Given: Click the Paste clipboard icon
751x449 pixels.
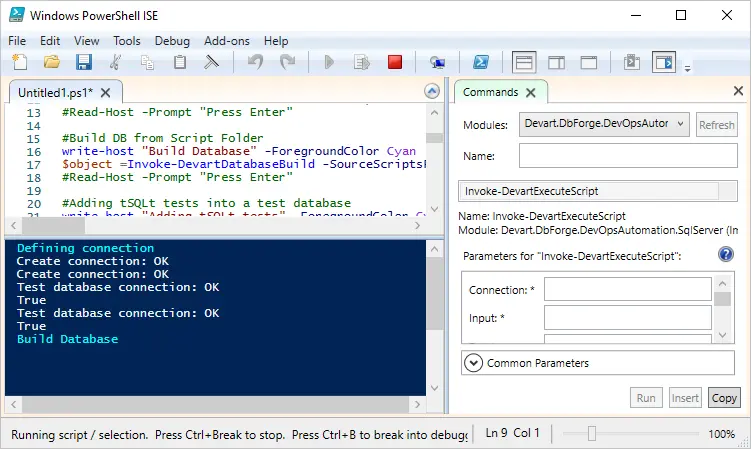Looking at the screenshot, I should point(180,63).
